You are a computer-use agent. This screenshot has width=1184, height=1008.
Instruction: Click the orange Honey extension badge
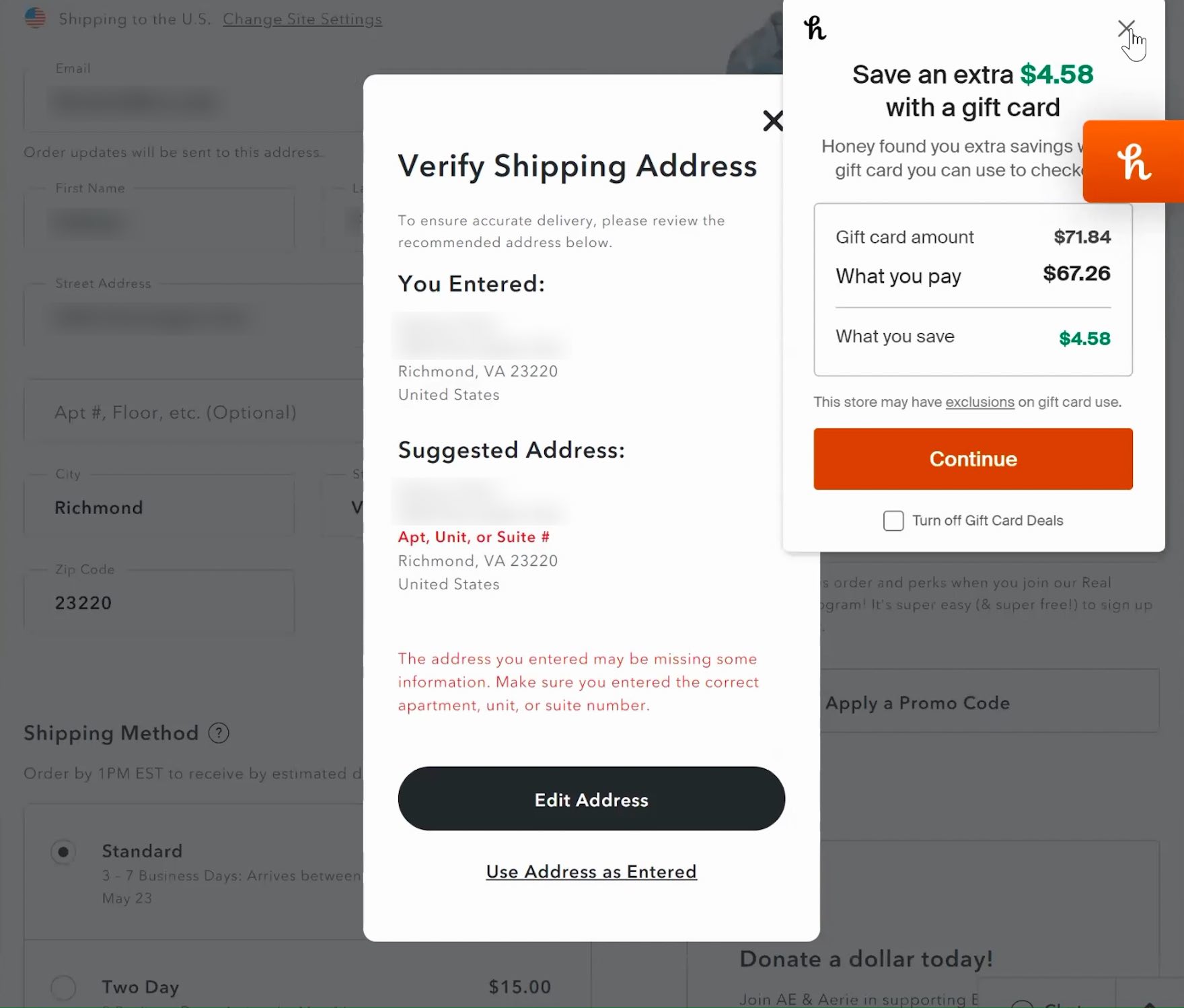[1134, 161]
